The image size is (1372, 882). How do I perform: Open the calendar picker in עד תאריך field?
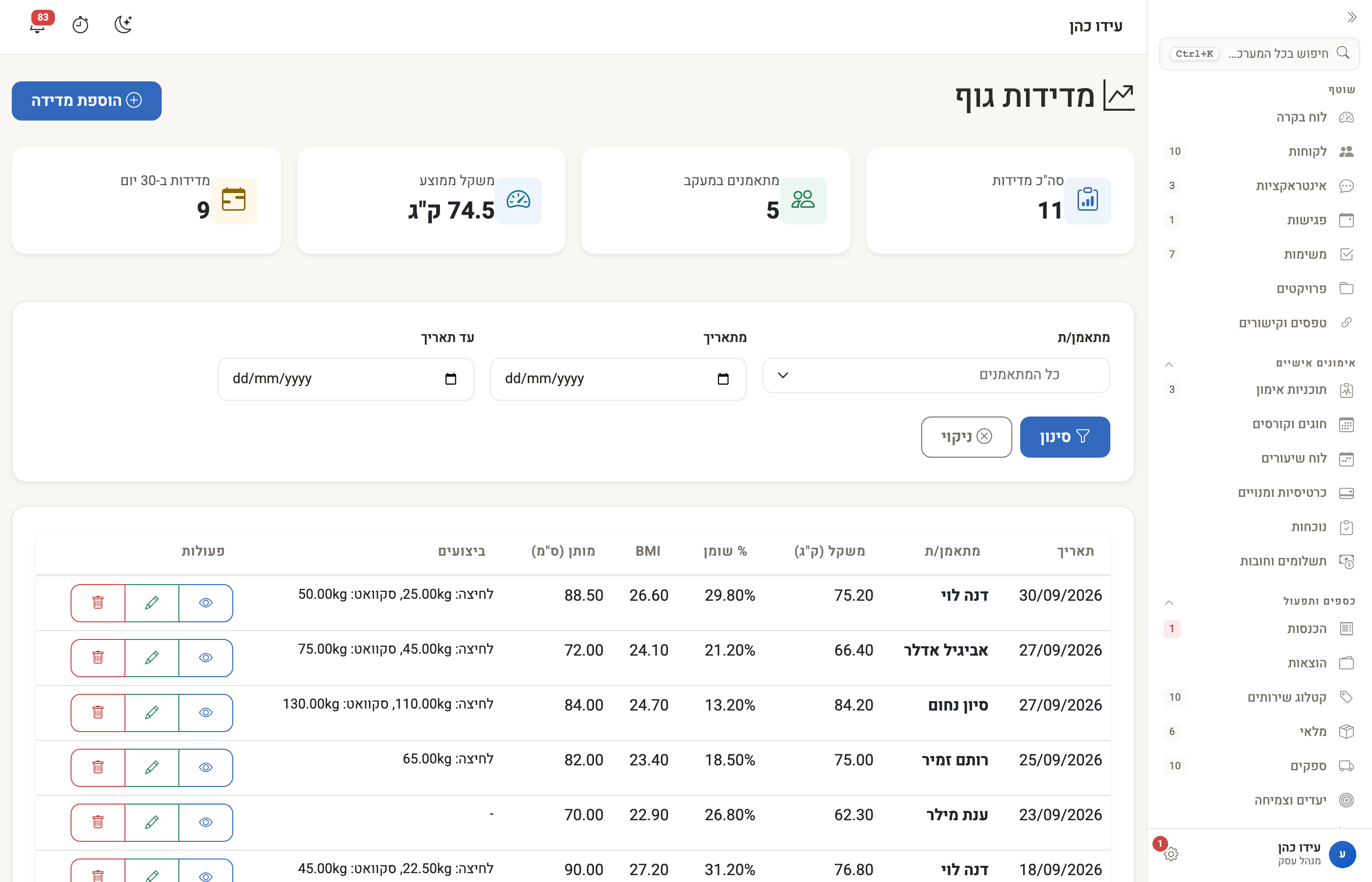pos(451,379)
